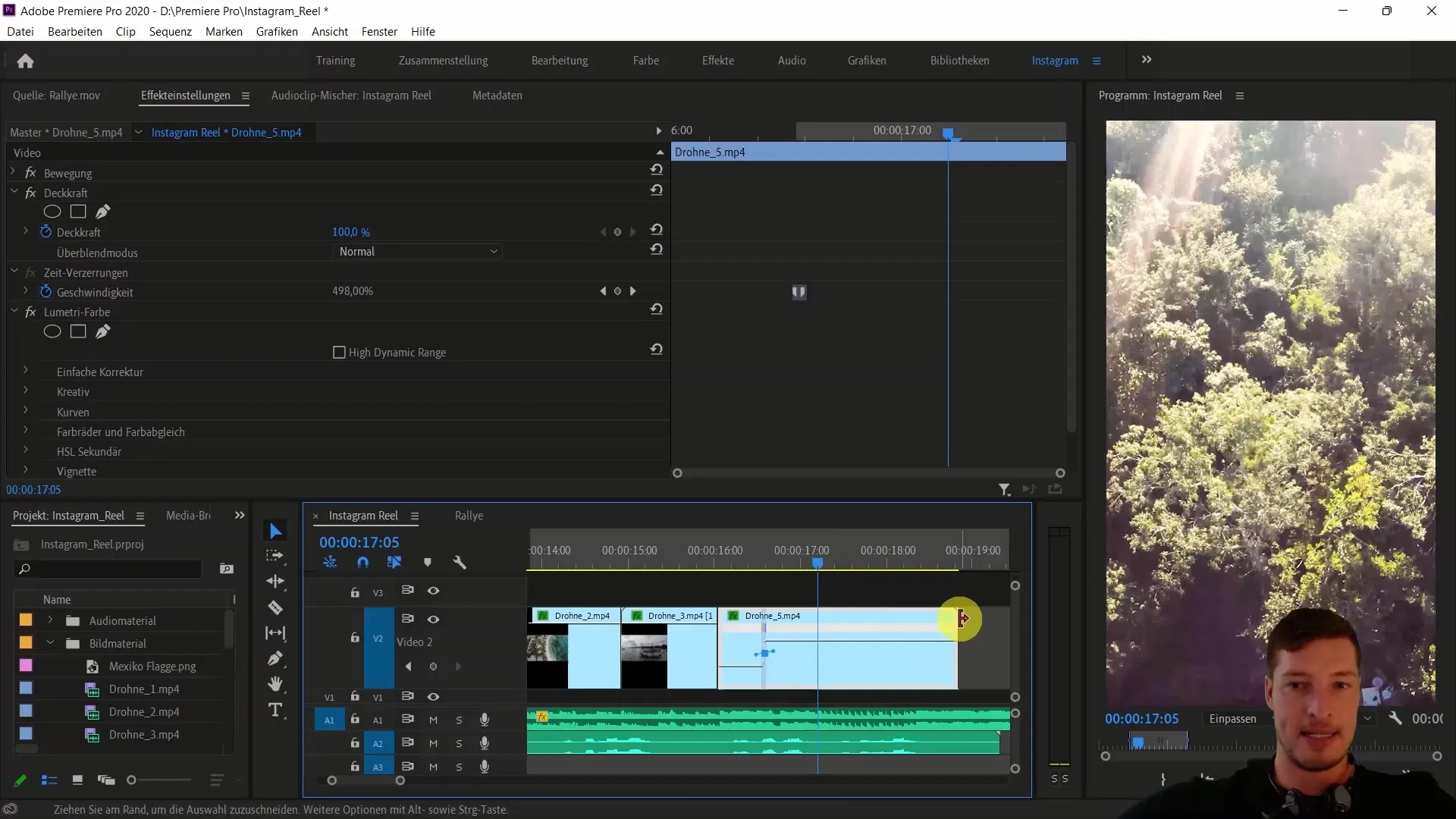This screenshot has height=819, width=1456.
Task: Toggle lock on V3 track
Action: [x=355, y=592]
